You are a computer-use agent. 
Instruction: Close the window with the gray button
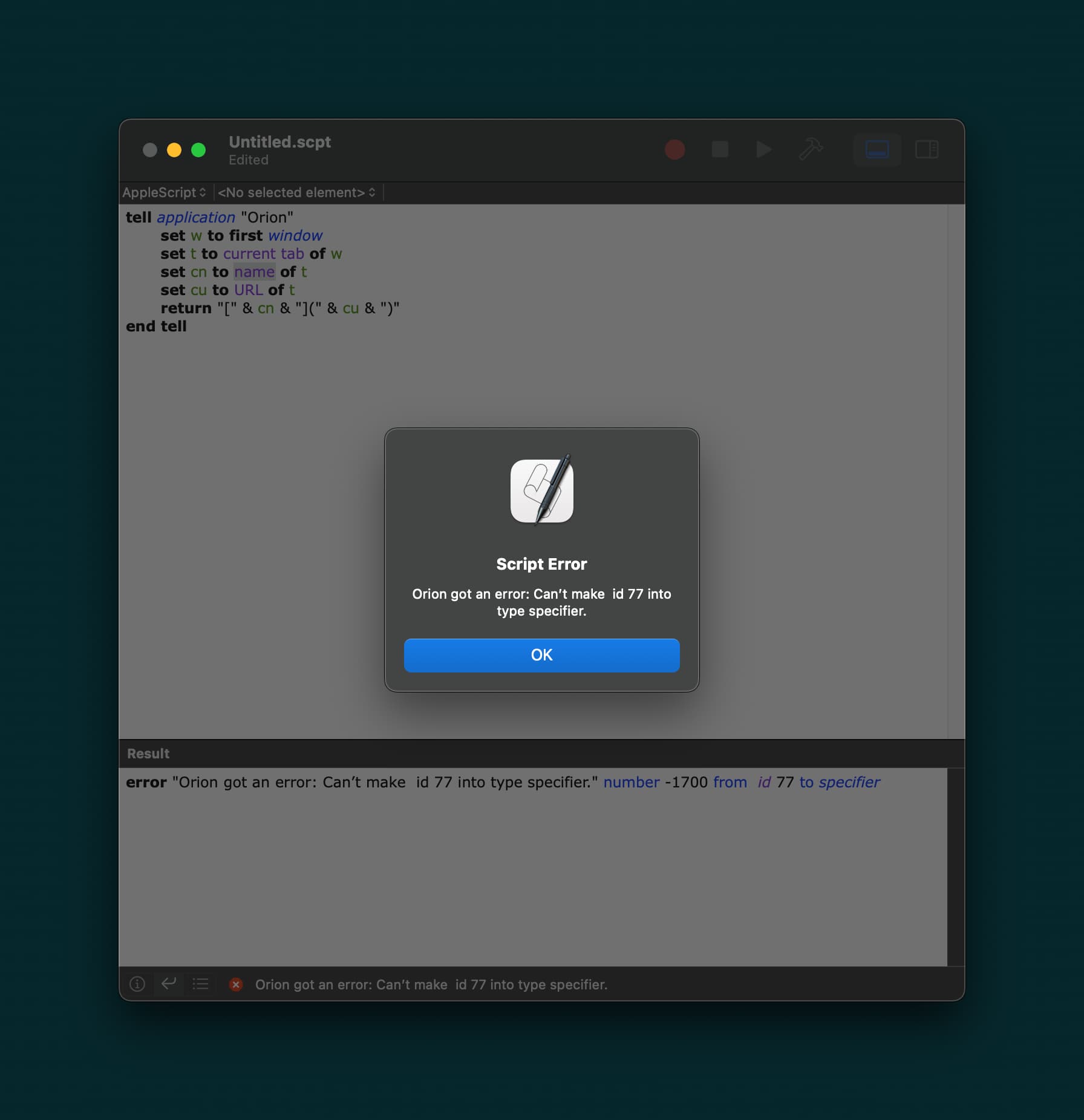click(x=150, y=150)
